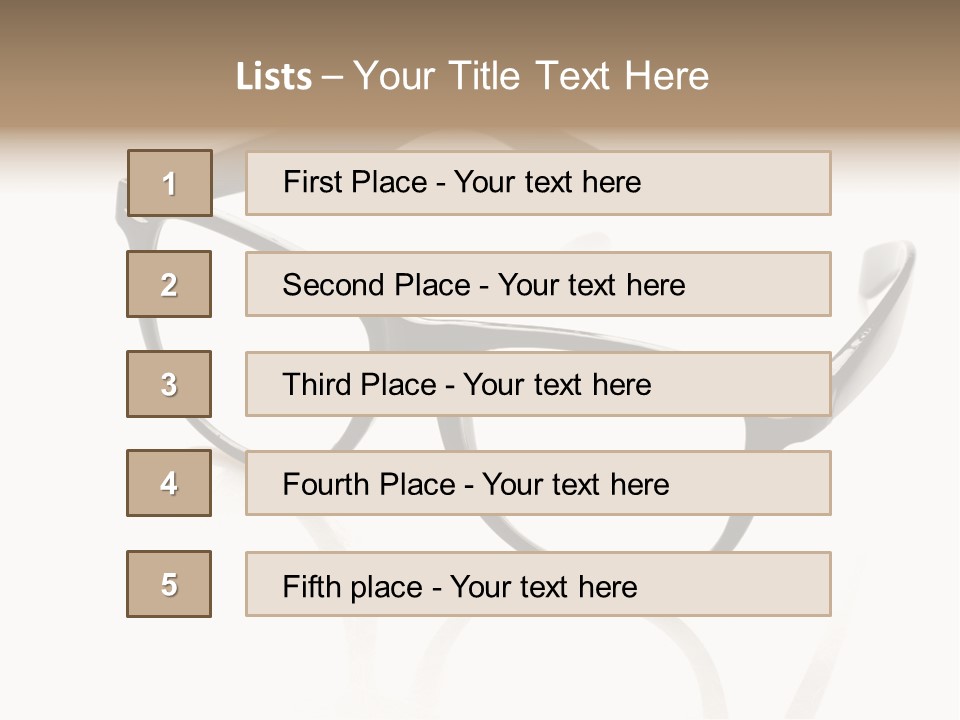
Task: Click 'Your Title Text Here' in heading
Action: (x=531, y=76)
